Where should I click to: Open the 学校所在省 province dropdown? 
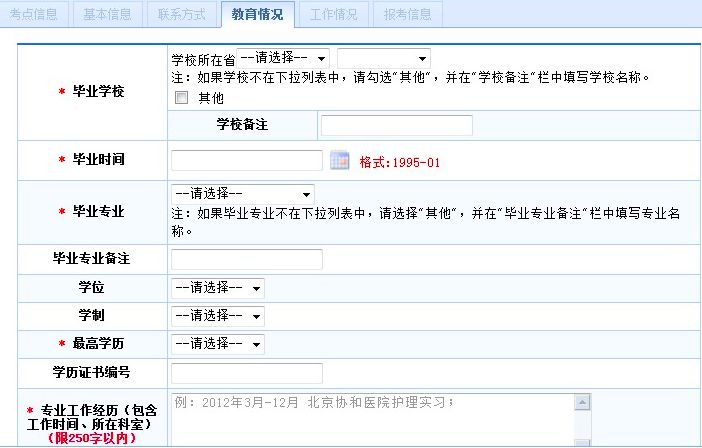tap(283, 58)
